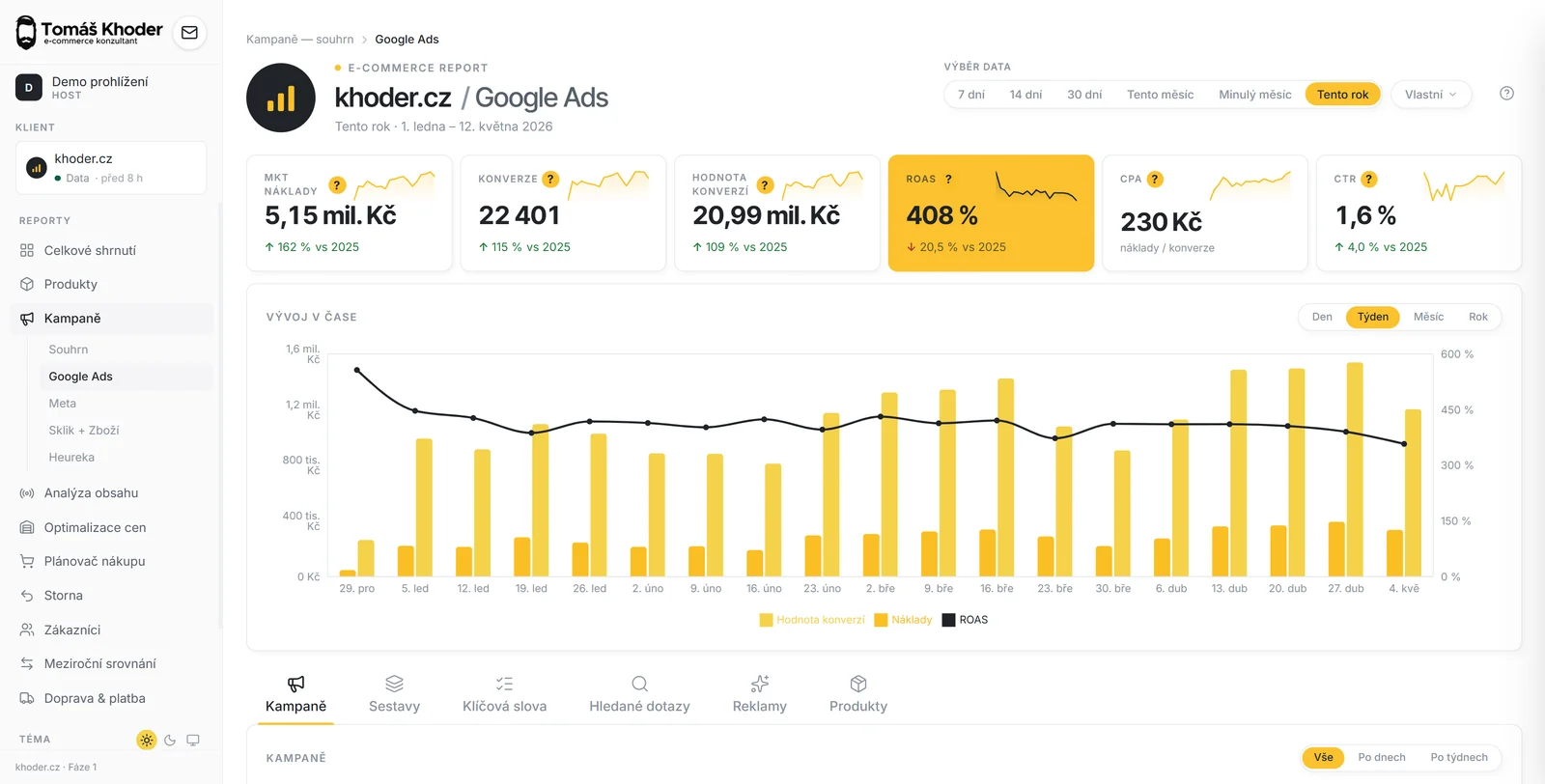Image resolution: width=1545 pixels, height=784 pixels.
Task: Show Hodnota konverzí info tooltip icon
Action: [765, 184]
